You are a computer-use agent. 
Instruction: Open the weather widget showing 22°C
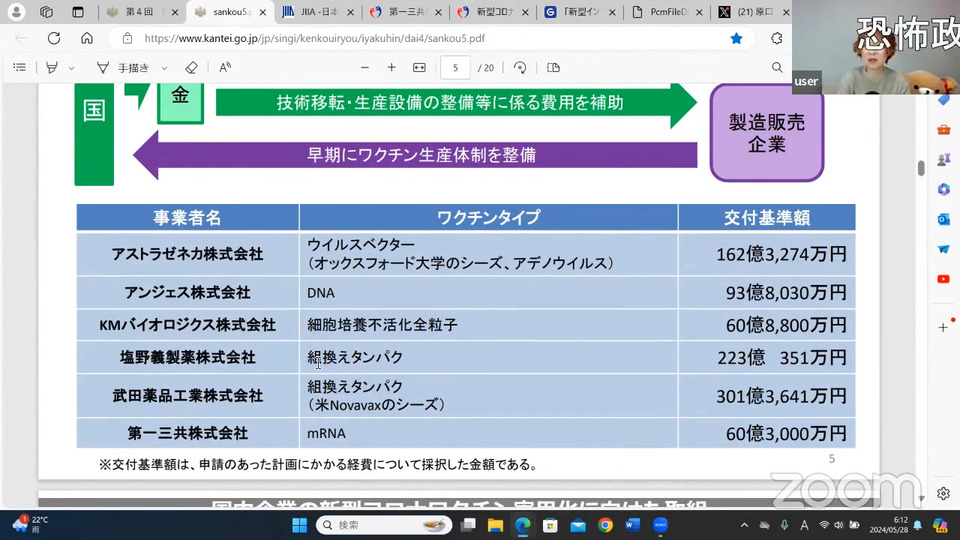click(31, 525)
